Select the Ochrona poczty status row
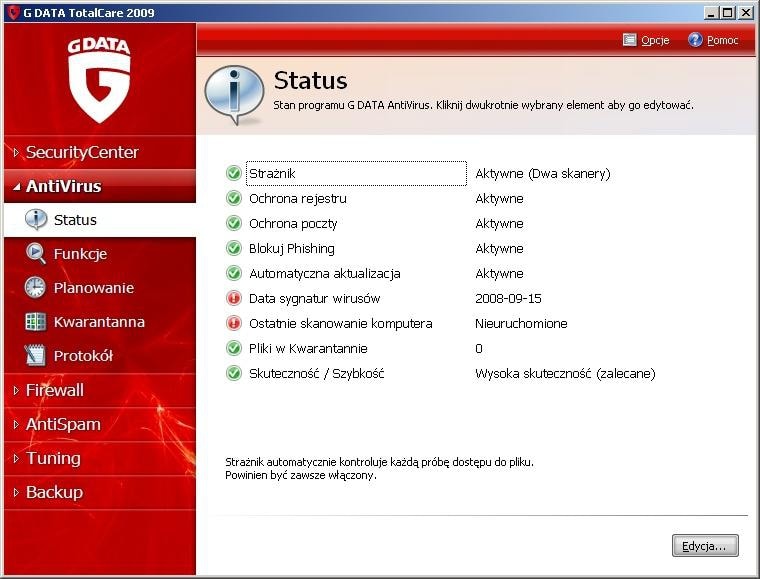Image resolution: width=760 pixels, height=579 pixels. coord(293,223)
